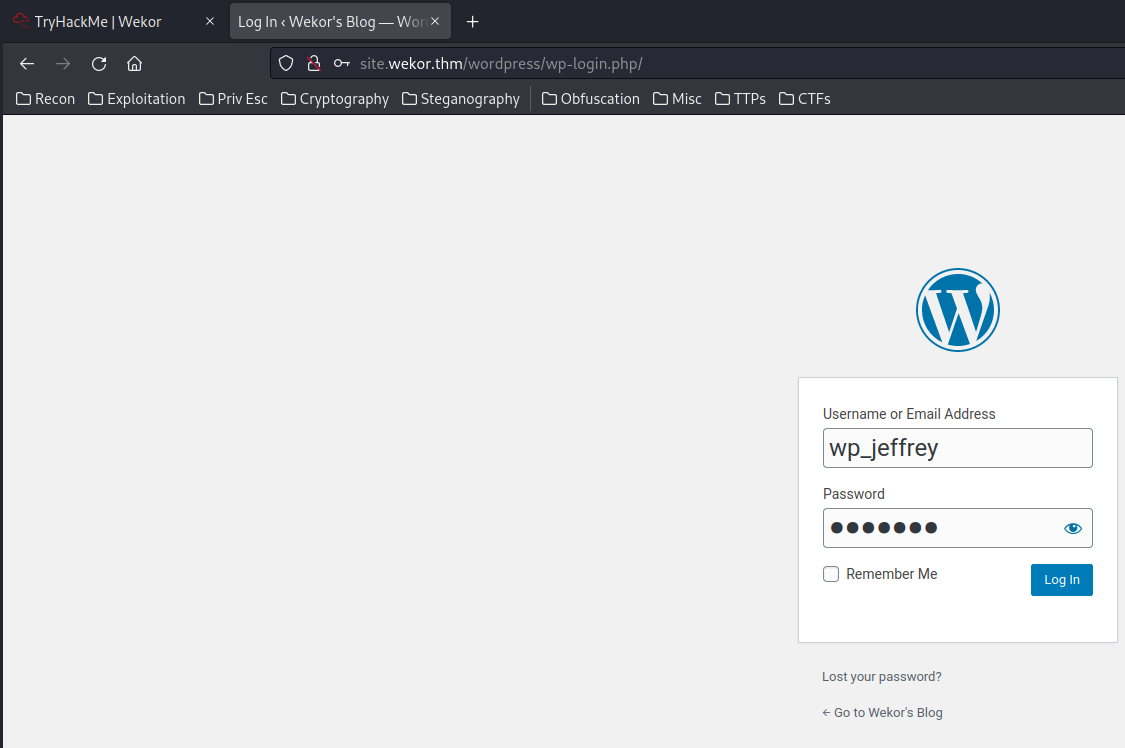Open the Priv Esc bookmarks folder
The height and width of the screenshot is (748, 1125).
point(233,99)
